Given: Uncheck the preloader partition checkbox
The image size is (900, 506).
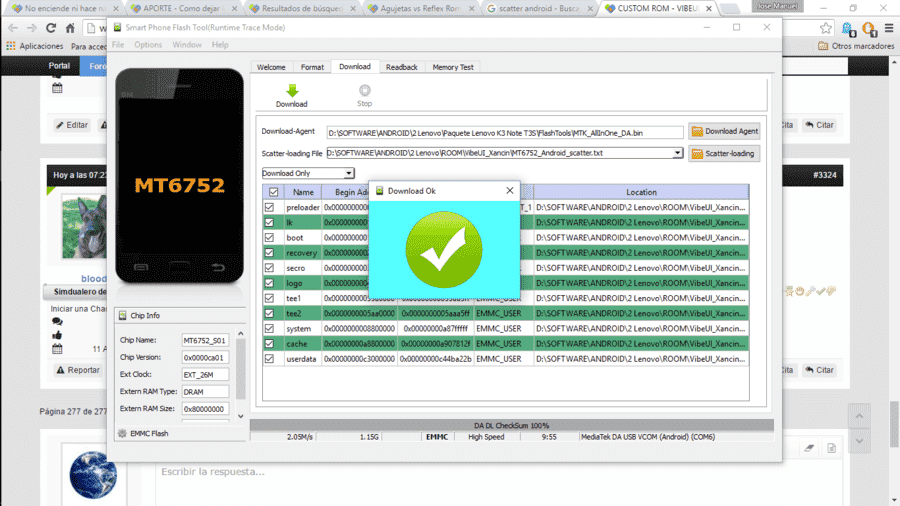Looking at the screenshot, I should pyautogui.click(x=269, y=207).
